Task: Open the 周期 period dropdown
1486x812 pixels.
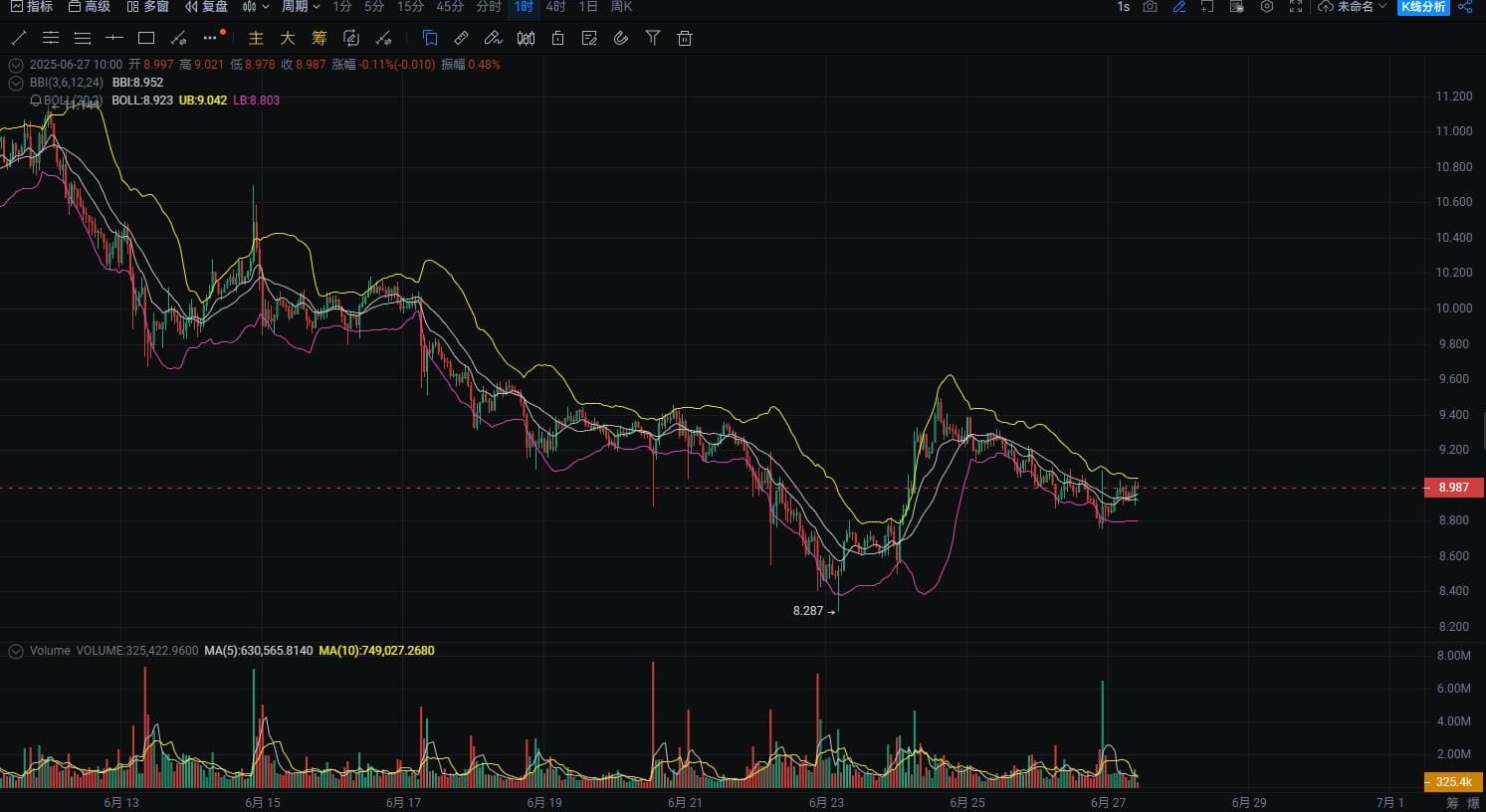Action: [x=300, y=7]
